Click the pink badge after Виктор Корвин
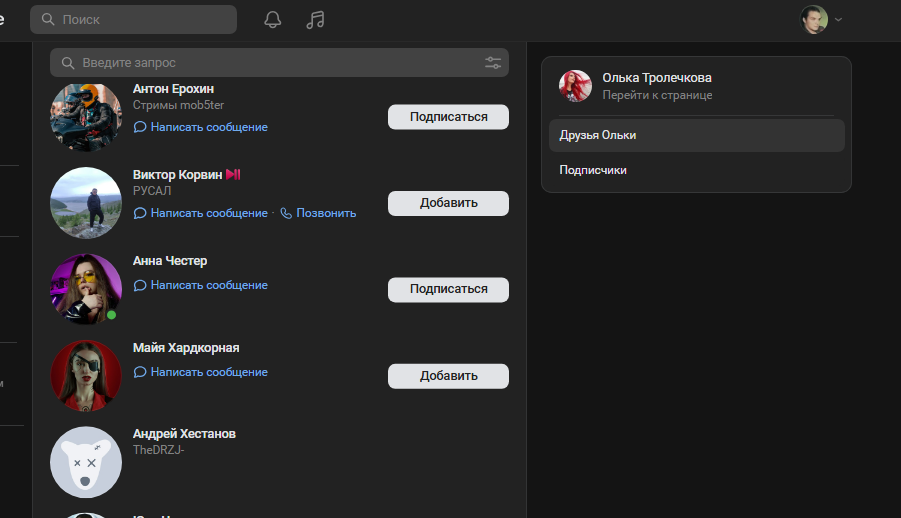The height and width of the screenshot is (518, 901). 233,175
